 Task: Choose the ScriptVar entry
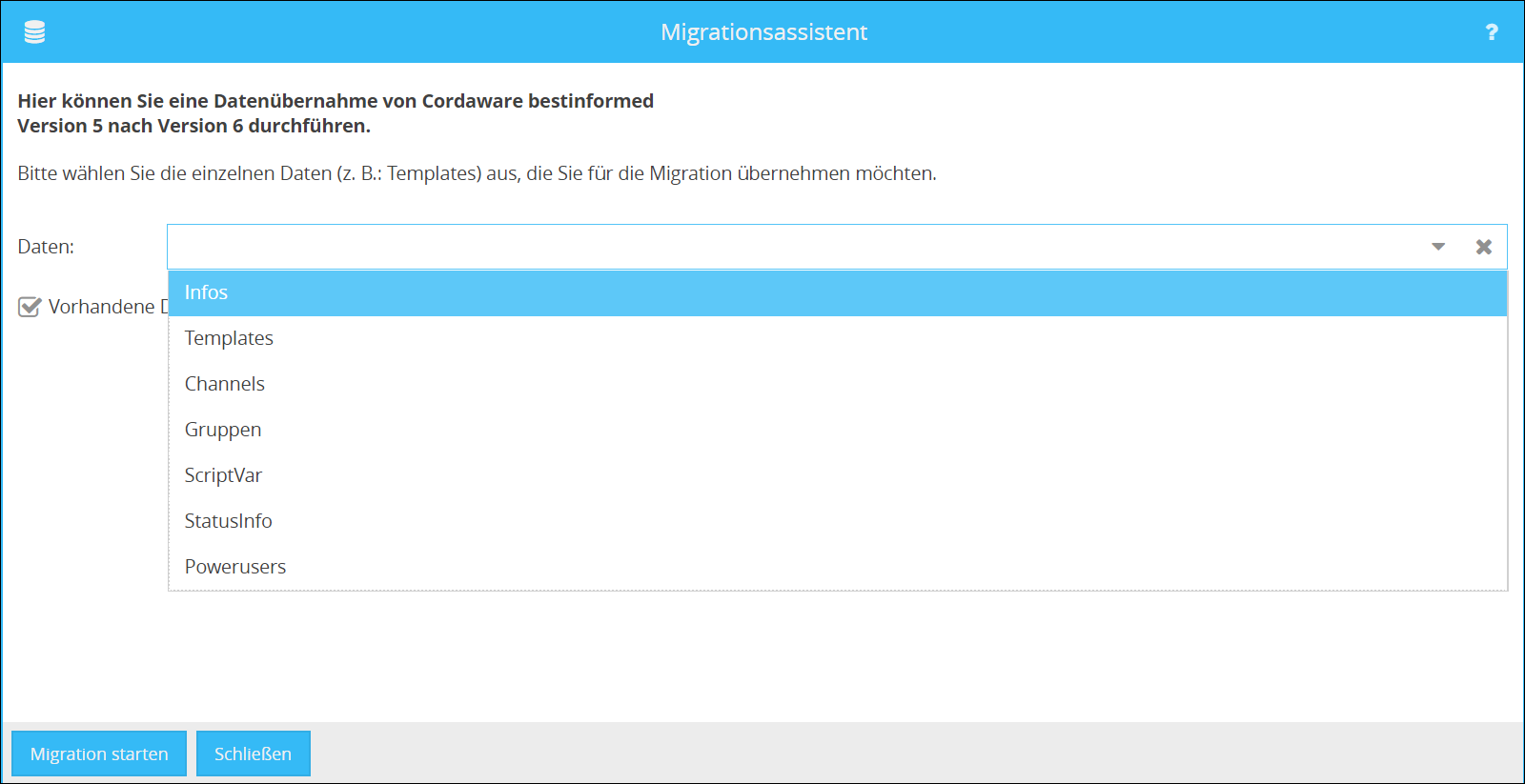coord(838,475)
